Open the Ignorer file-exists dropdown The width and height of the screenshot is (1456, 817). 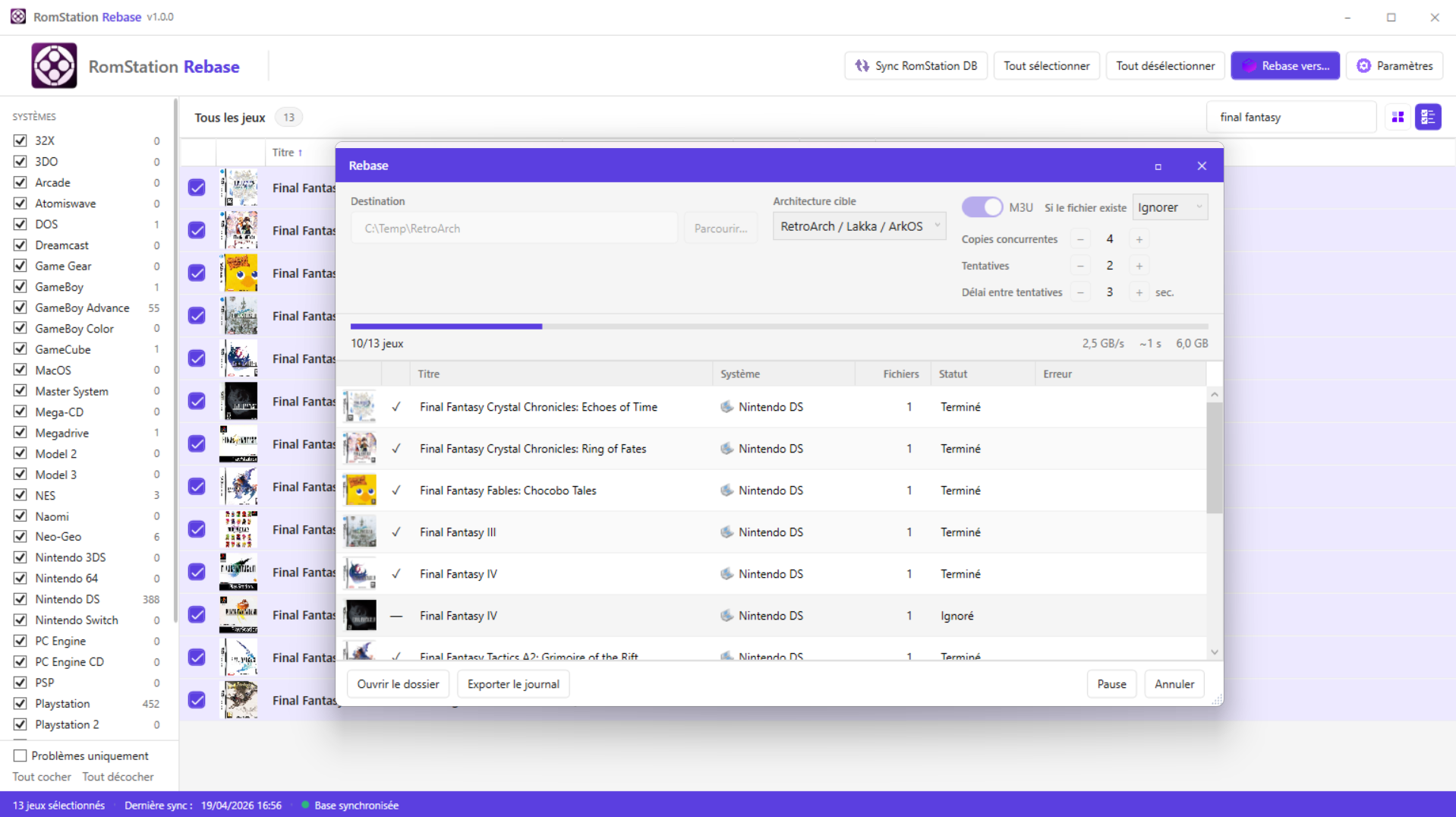(x=1169, y=207)
